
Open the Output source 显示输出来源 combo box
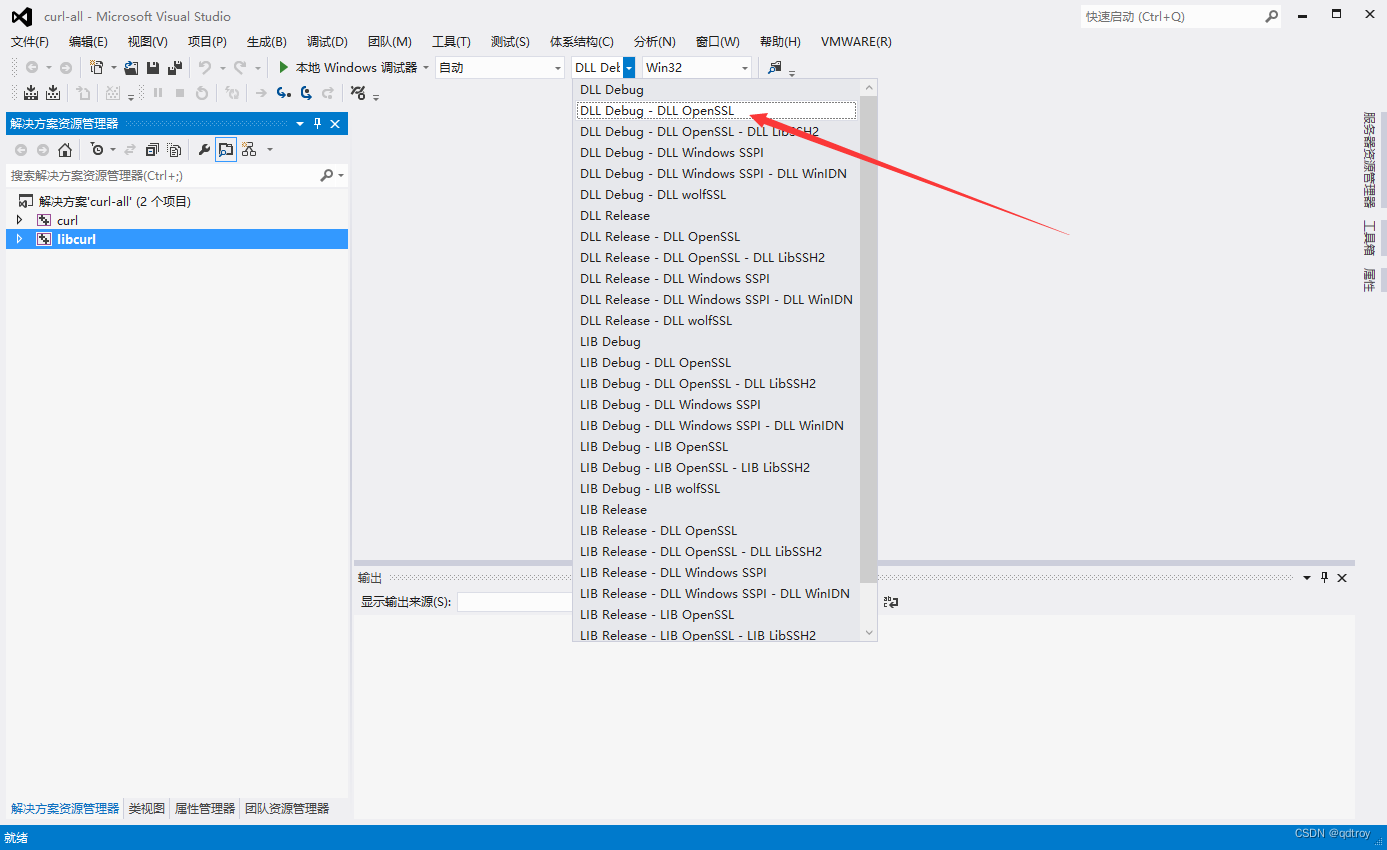coord(516,602)
